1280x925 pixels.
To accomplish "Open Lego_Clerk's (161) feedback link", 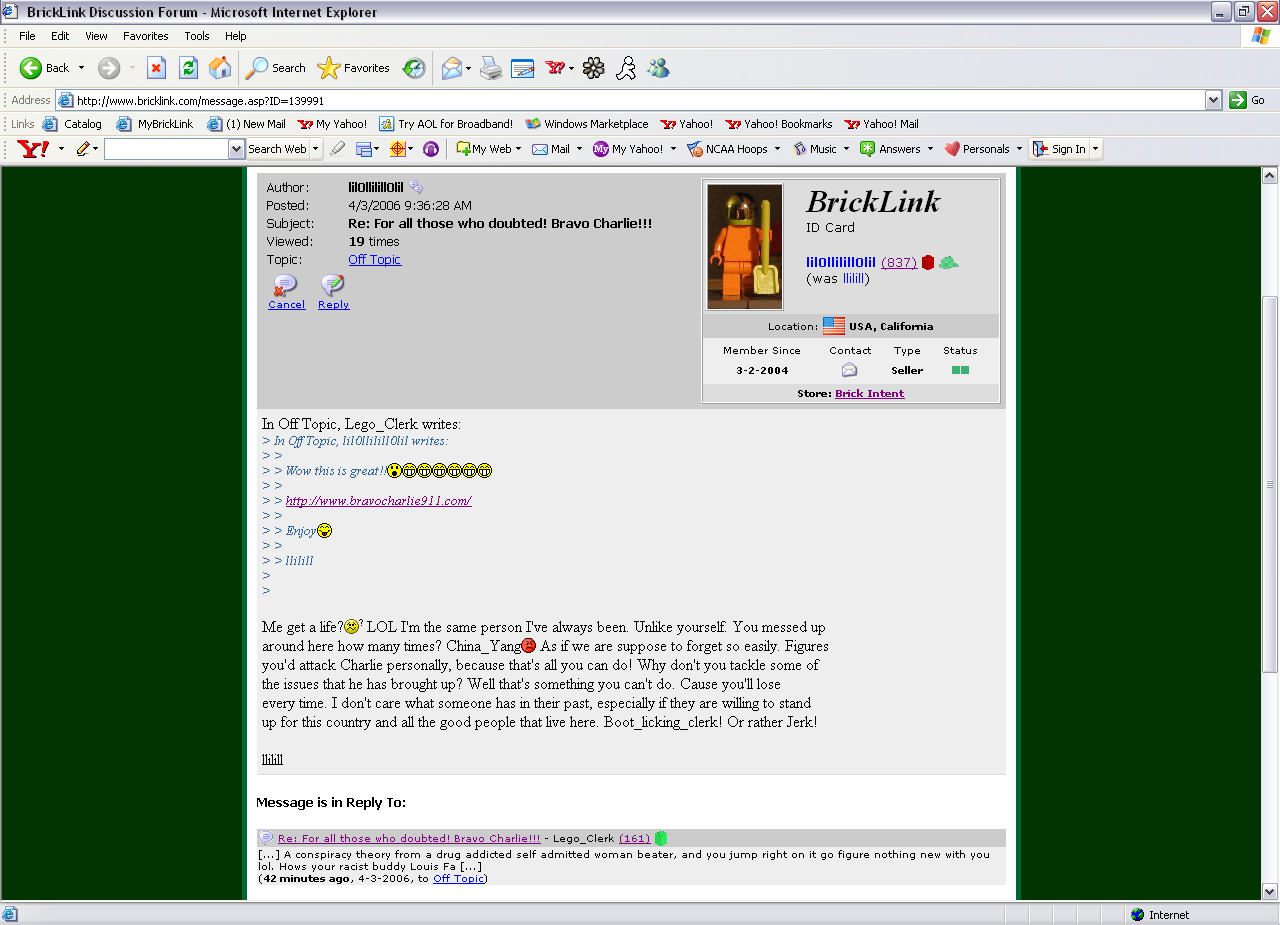I will point(634,838).
